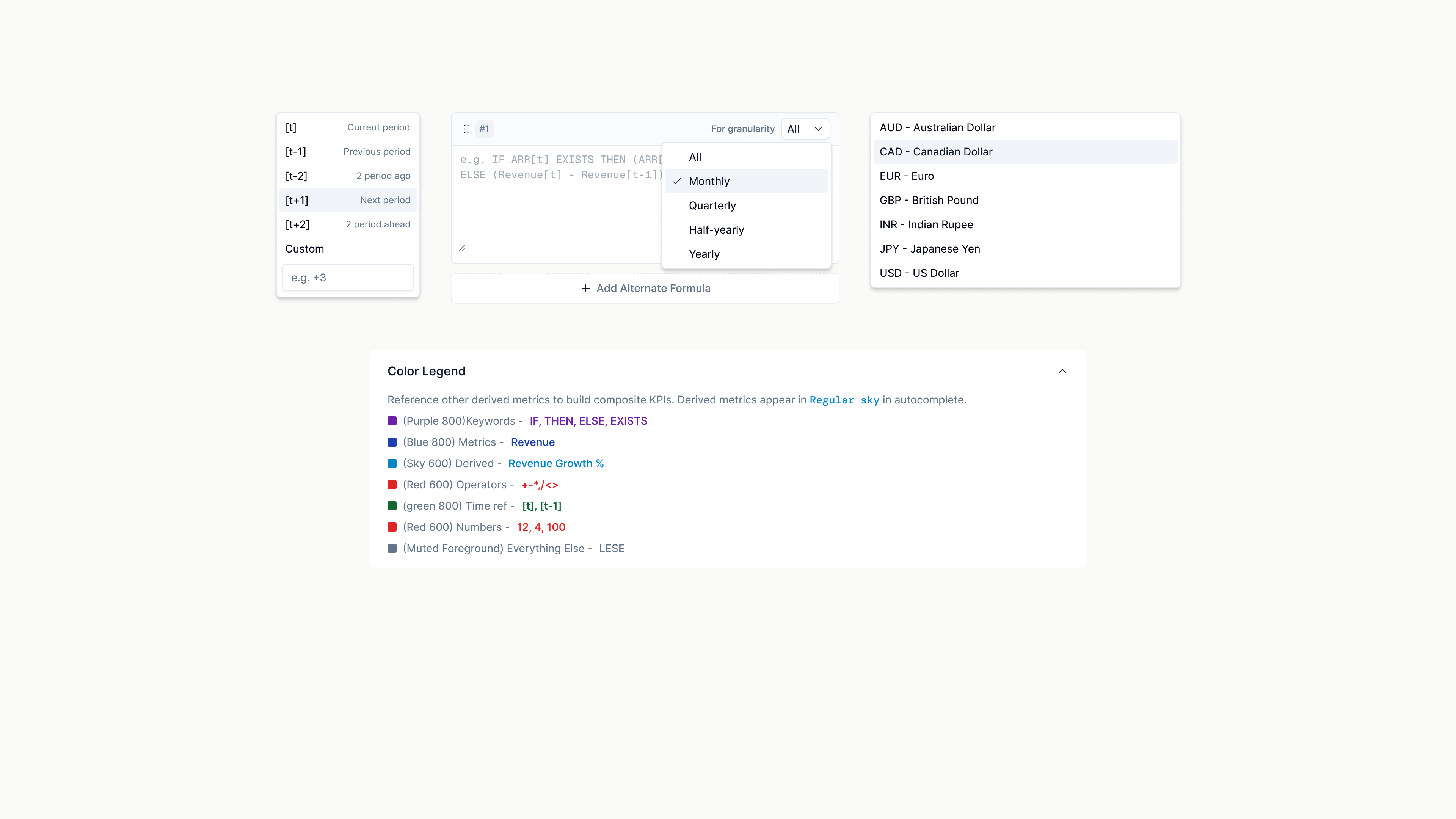Pick the [t+1] Next period option
Screen dimensions: 1456x819
click(x=348, y=200)
